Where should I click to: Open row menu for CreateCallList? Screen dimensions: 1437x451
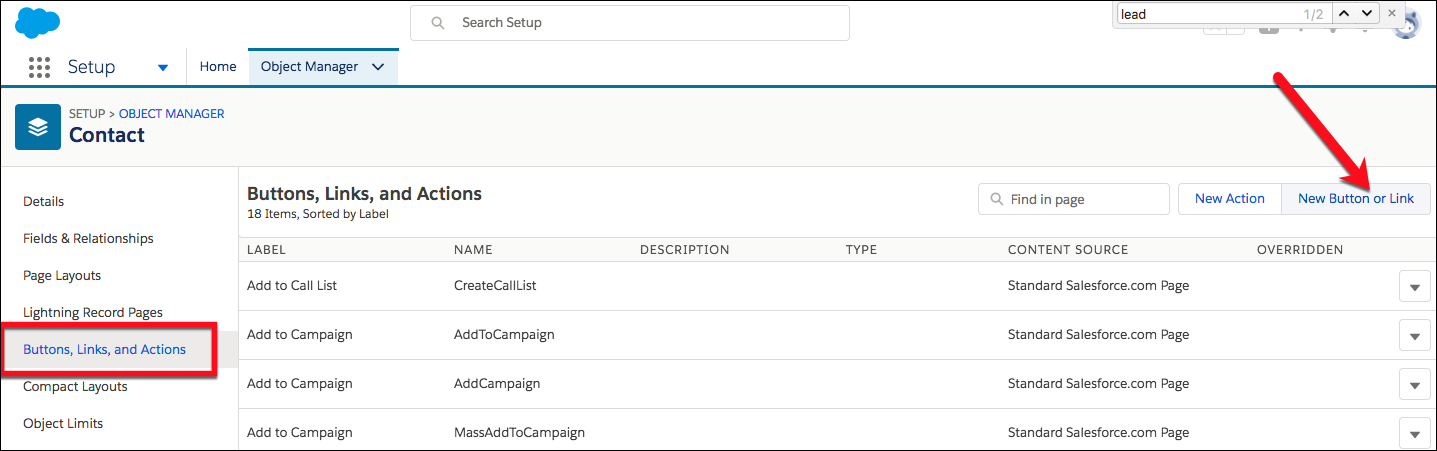click(1414, 287)
